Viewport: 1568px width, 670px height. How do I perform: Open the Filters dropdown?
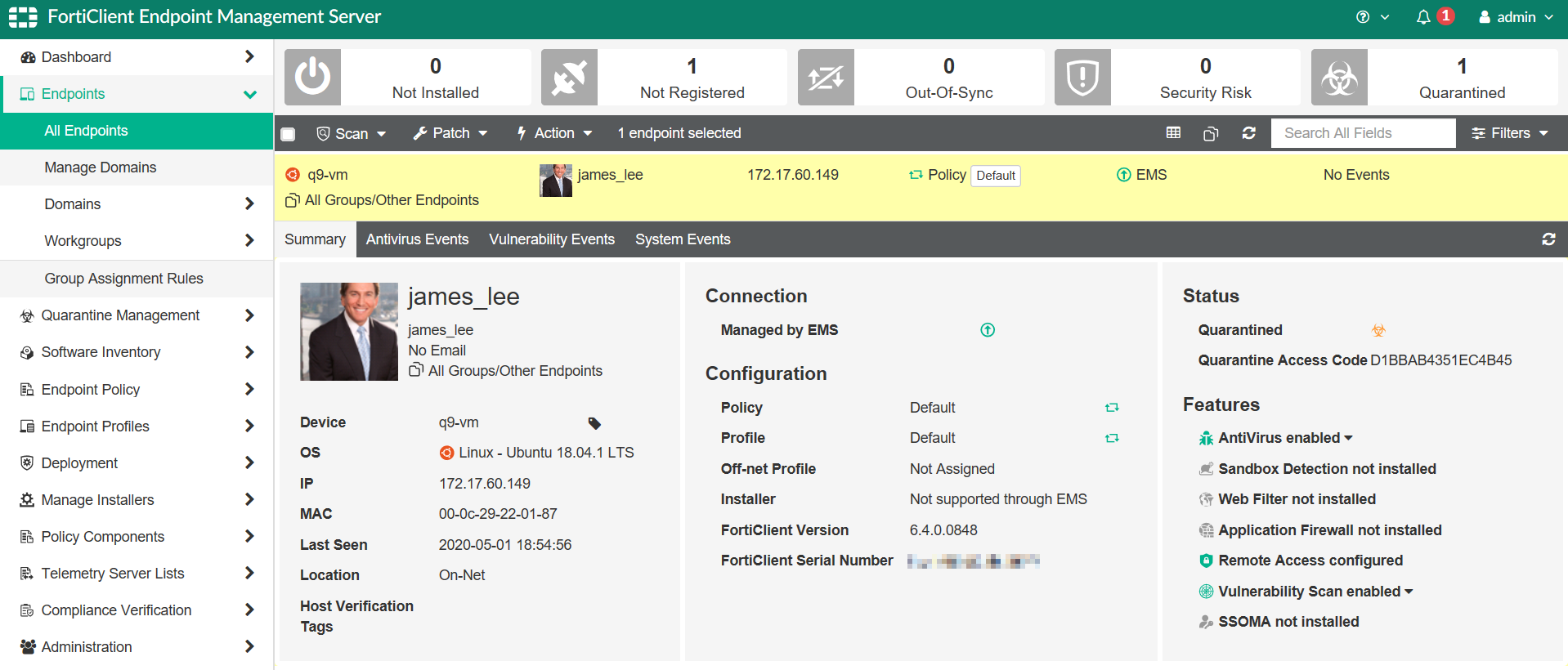1510,133
